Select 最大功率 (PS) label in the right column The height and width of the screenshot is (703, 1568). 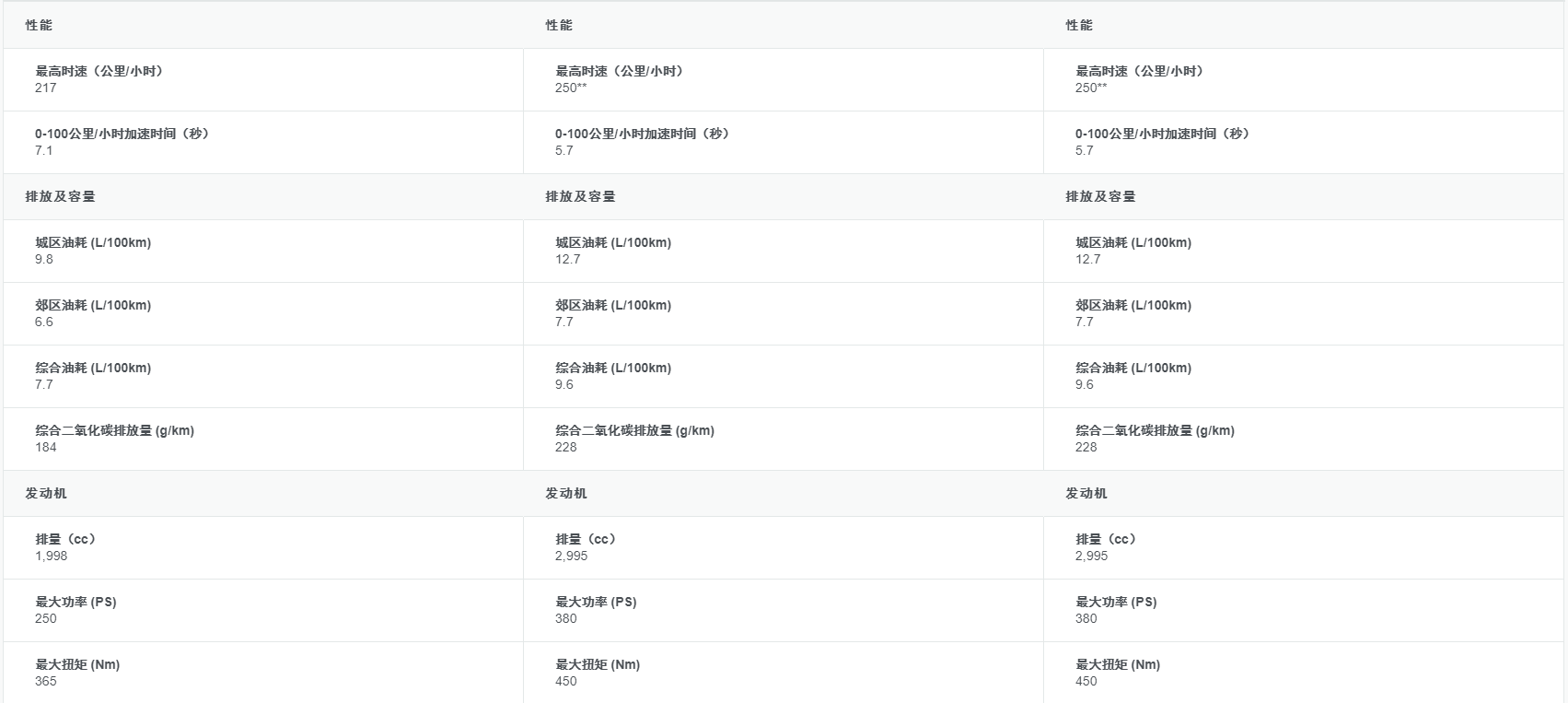point(1116,602)
